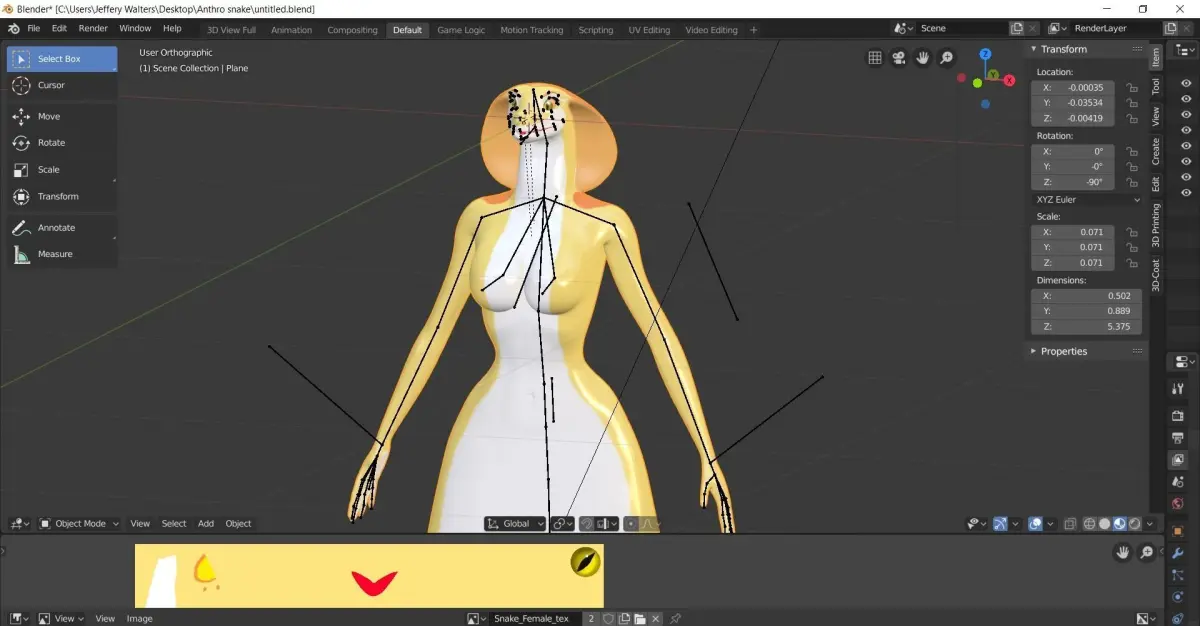Open the Scene properties tab
Image resolution: width=1200 pixels, height=626 pixels.
click(1178, 482)
